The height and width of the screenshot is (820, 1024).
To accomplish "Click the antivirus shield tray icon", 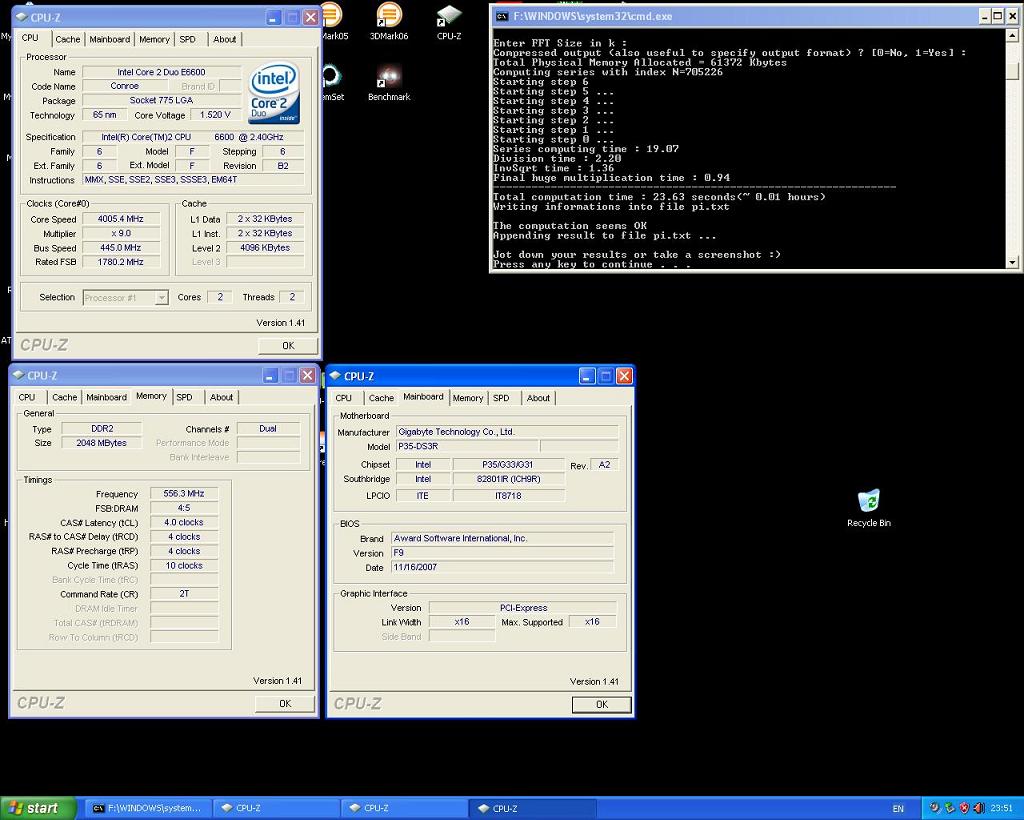I will [964, 808].
